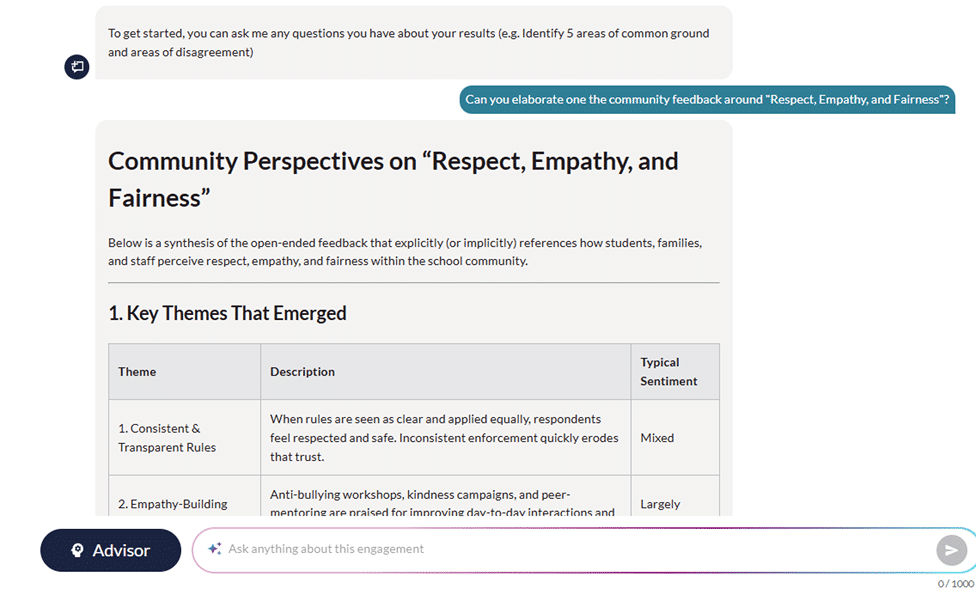Screen dimensions: 976x598
Task: Click the sparkle icon in the ask box
Action: [x=214, y=549]
